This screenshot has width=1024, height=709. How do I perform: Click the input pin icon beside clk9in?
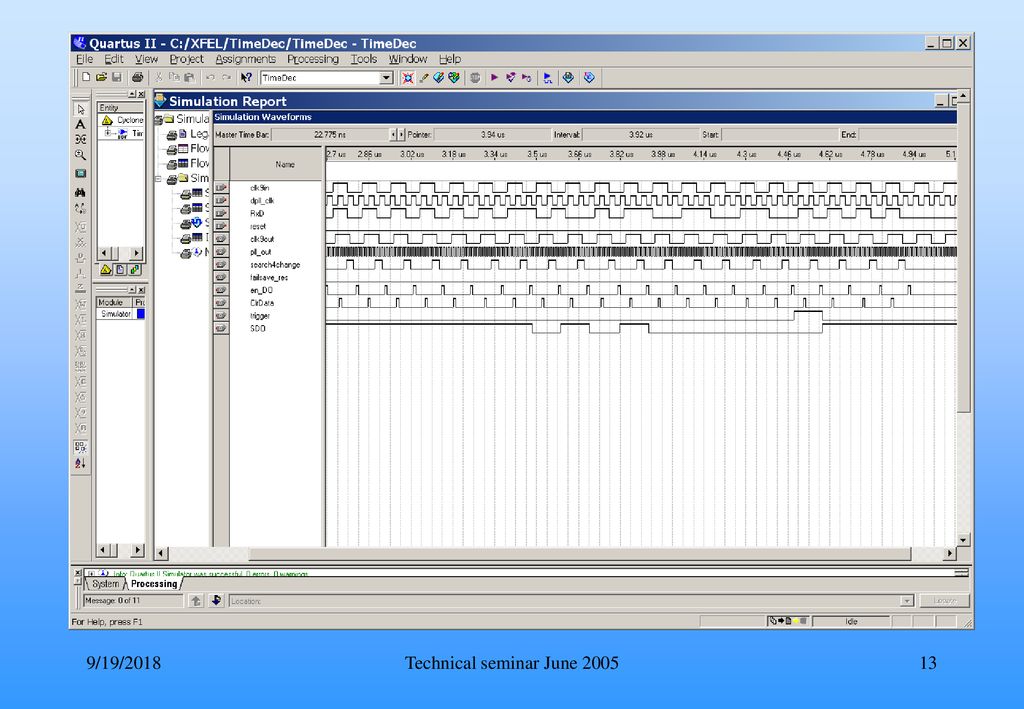pyautogui.click(x=221, y=188)
